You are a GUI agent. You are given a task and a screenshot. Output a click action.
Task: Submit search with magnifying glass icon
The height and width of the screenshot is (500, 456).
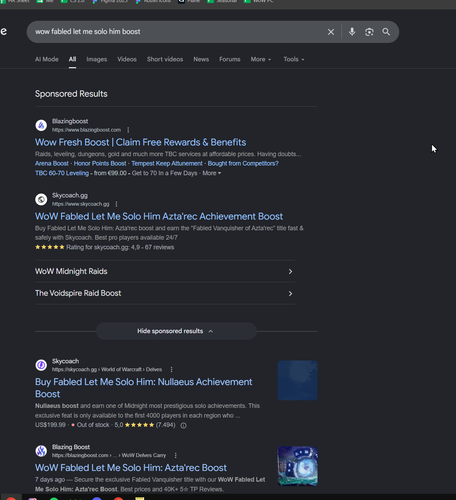coord(386,32)
